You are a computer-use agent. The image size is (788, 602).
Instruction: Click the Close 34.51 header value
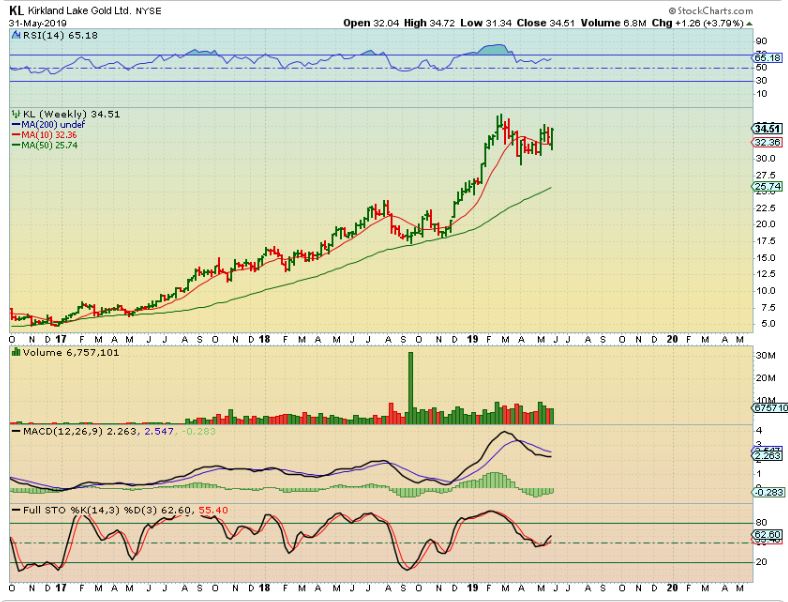(x=546, y=23)
